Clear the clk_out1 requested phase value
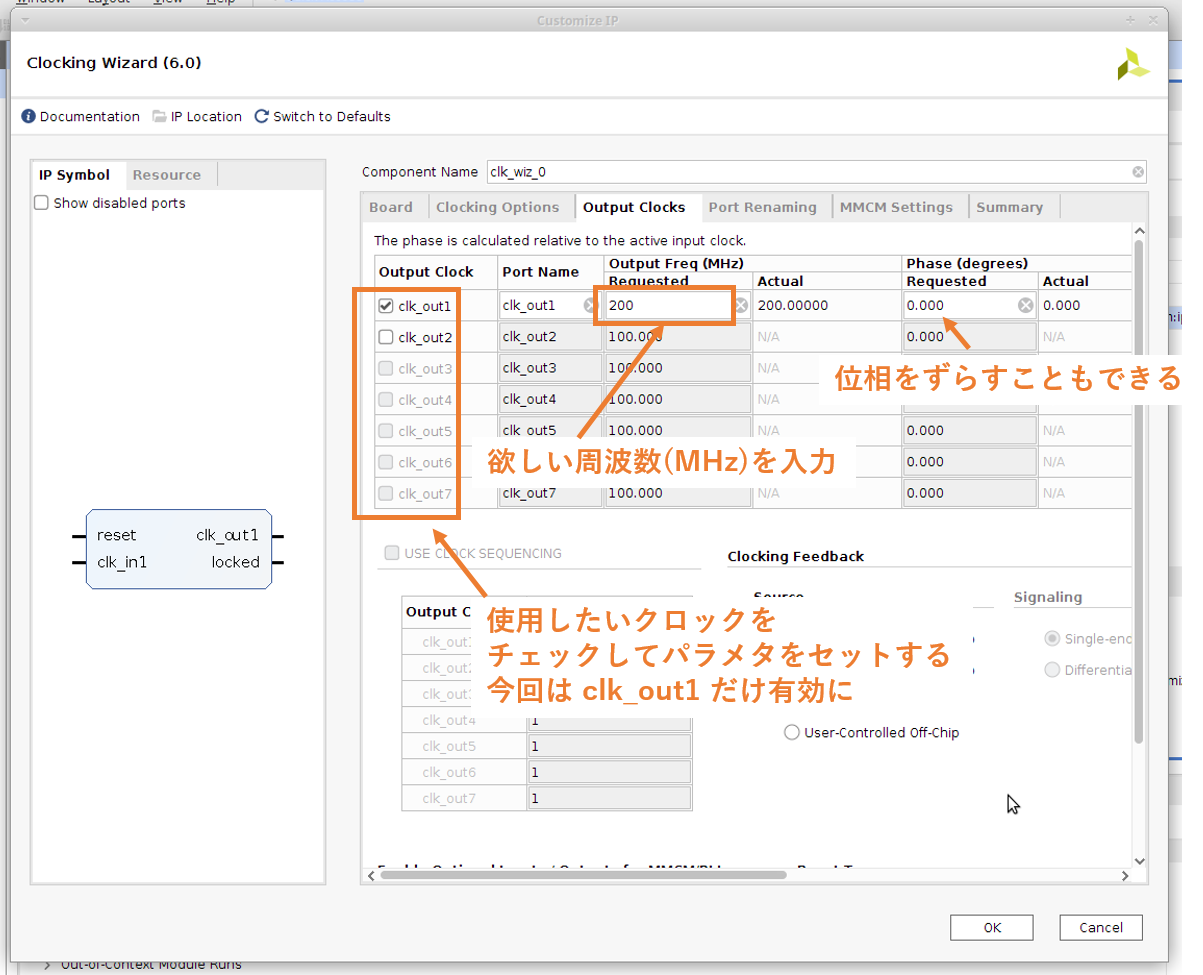This screenshot has width=1203, height=975. (1026, 306)
